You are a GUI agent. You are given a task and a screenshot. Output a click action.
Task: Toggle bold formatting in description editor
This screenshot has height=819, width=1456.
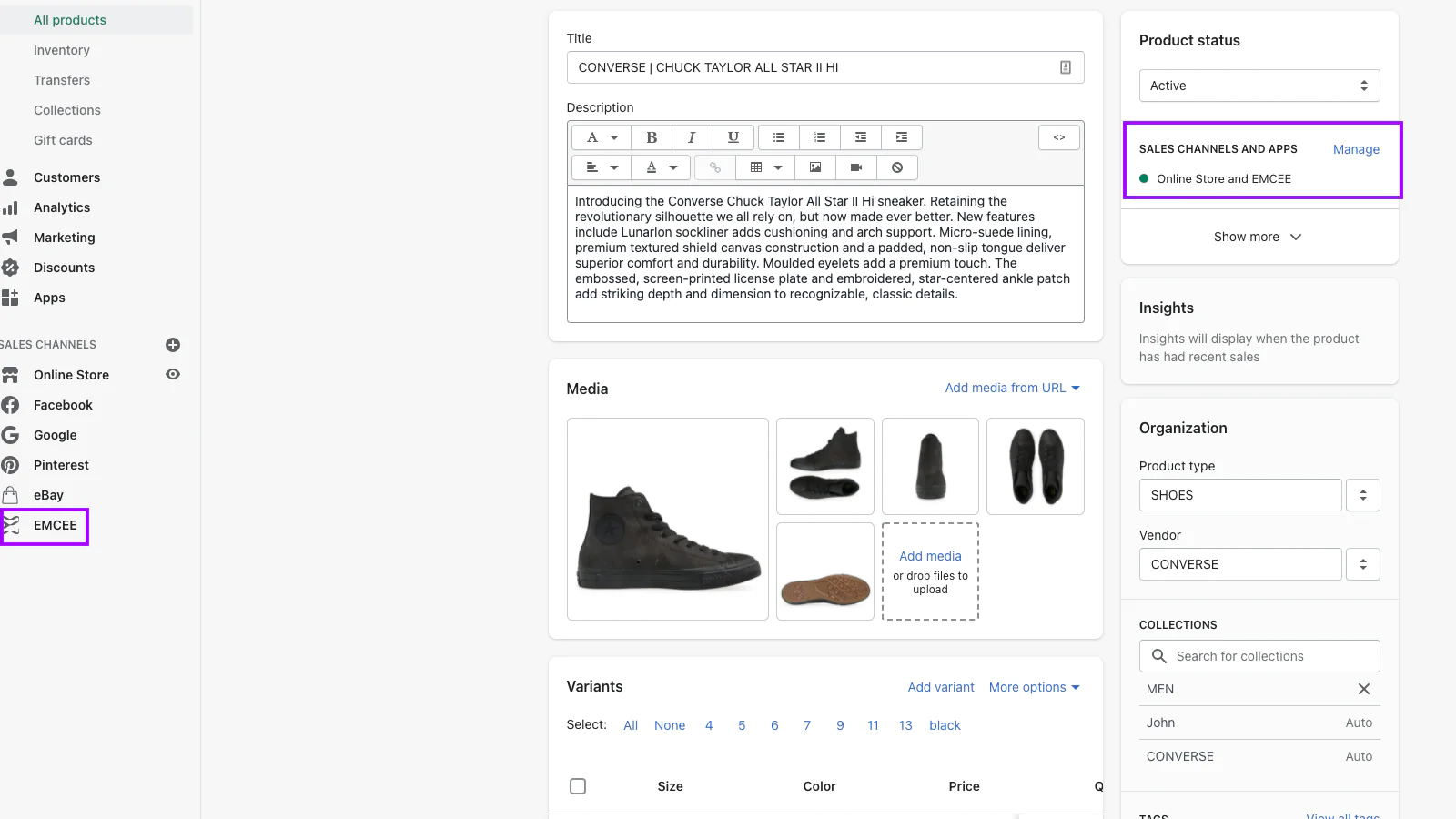click(652, 137)
